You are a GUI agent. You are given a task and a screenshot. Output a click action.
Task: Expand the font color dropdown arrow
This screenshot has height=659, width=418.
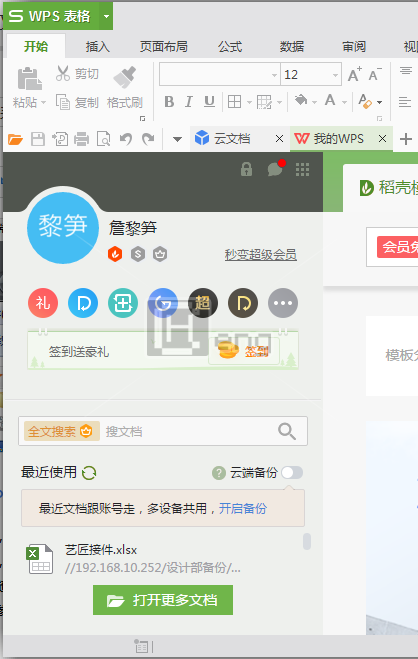[344, 102]
